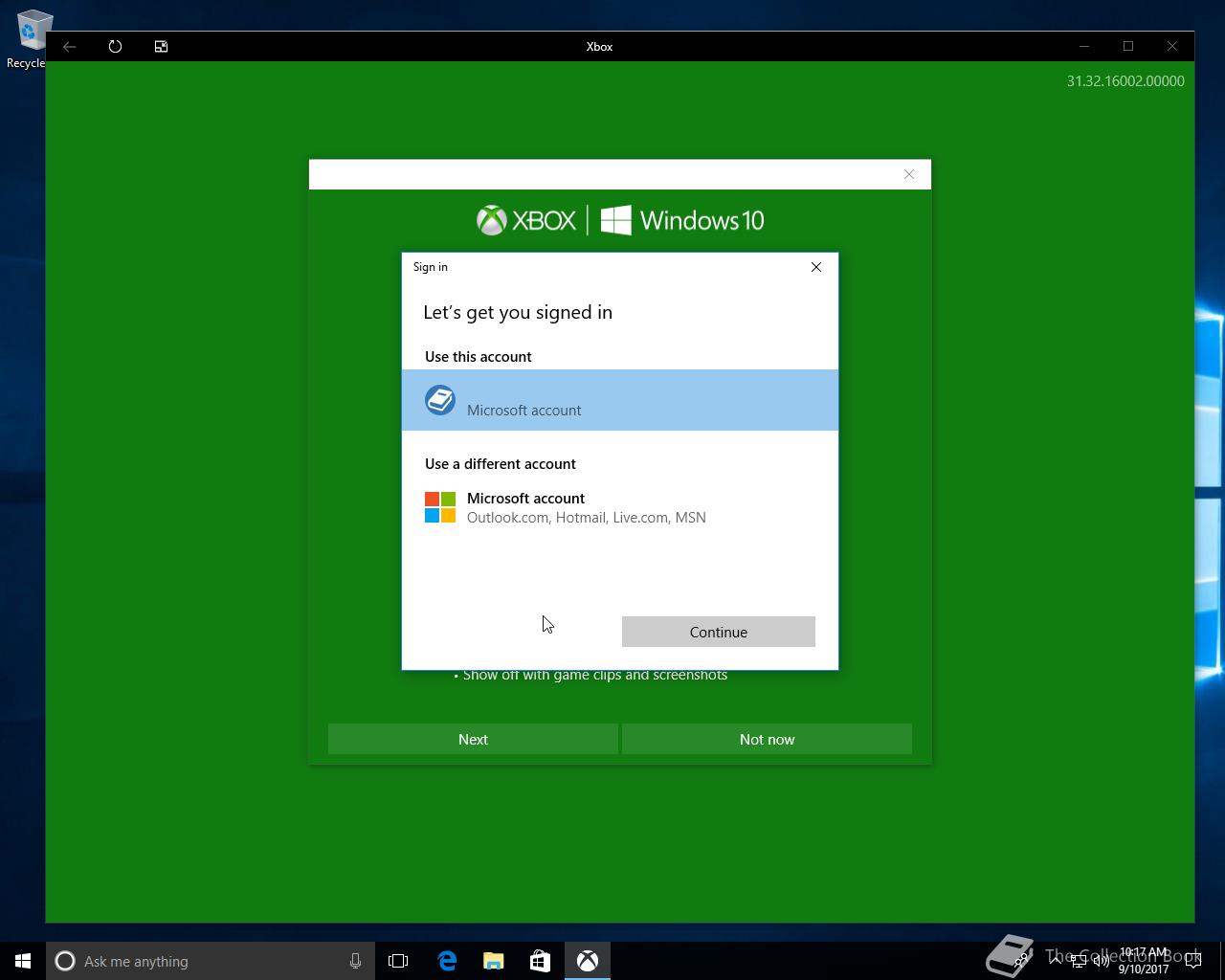Click the Next button
This screenshot has height=980, width=1225.
point(473,739)
